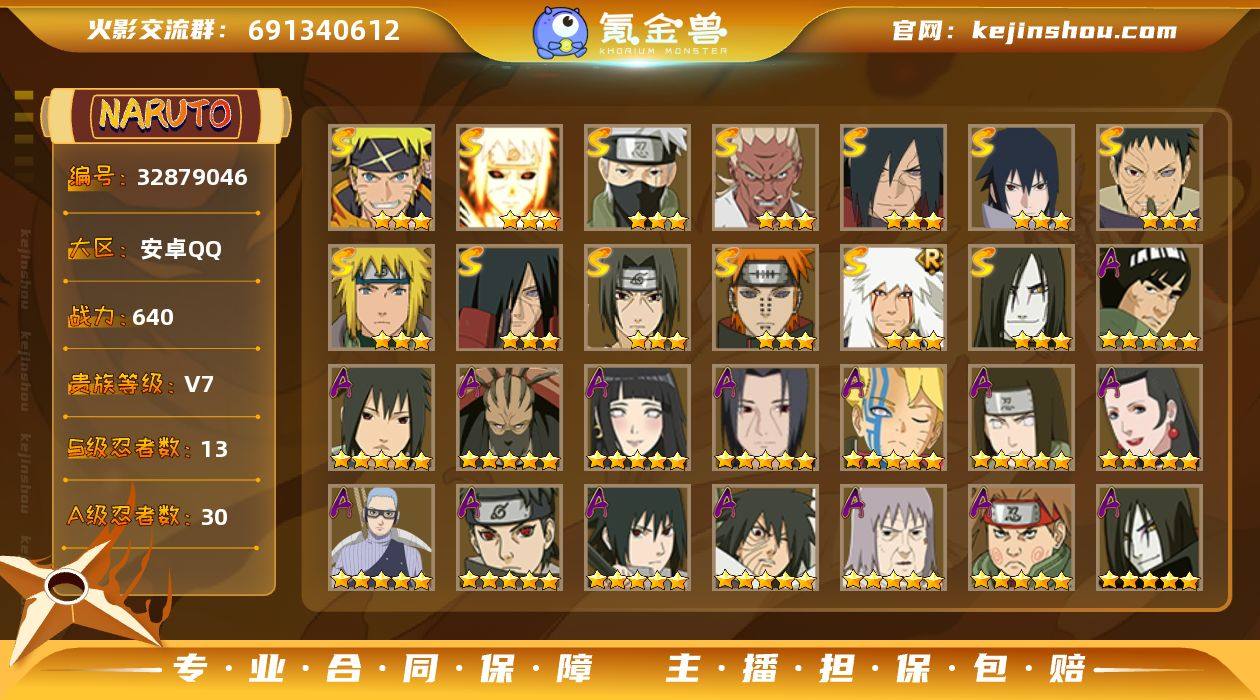
Task: Open the NARUTO scroll title banner
Action: (165, 114)
